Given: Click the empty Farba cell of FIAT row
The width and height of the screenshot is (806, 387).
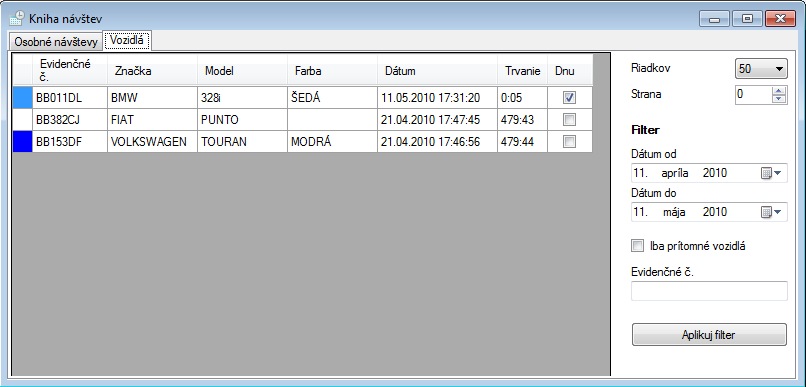Looking at the screenshot, I should click(x=332, y=120).
